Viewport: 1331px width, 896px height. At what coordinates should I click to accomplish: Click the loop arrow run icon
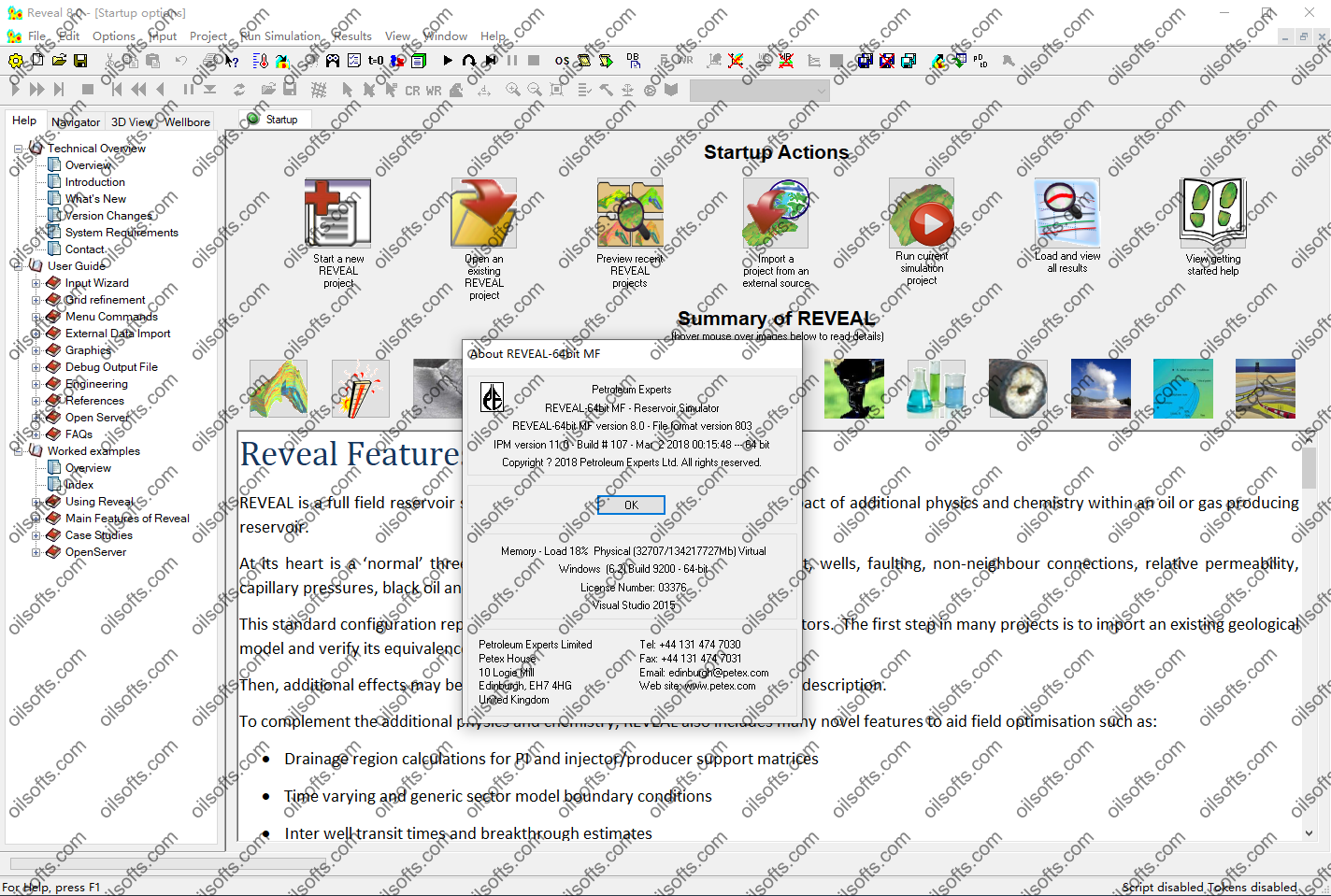(469, 61)
